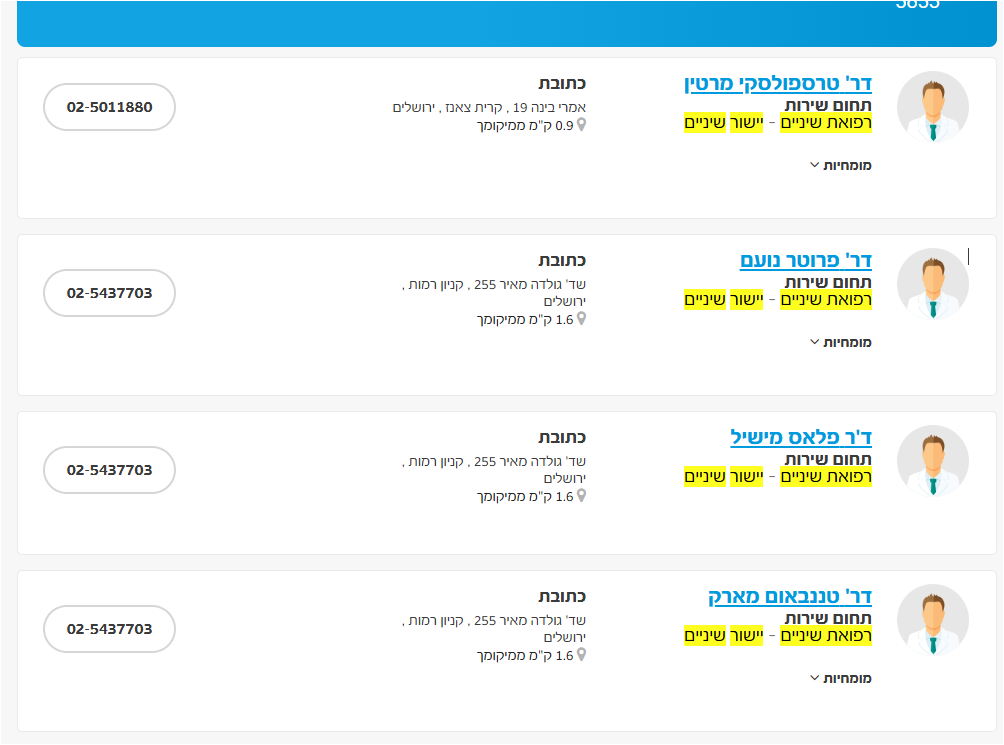Click the location pin in ד'ר פלאס מישיל's card

click(581, 497)
